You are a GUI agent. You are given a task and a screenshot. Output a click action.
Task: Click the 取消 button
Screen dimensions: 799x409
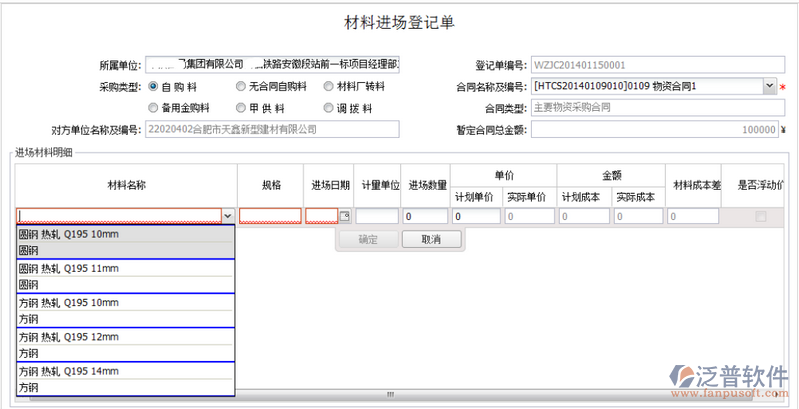coord(431,239)
